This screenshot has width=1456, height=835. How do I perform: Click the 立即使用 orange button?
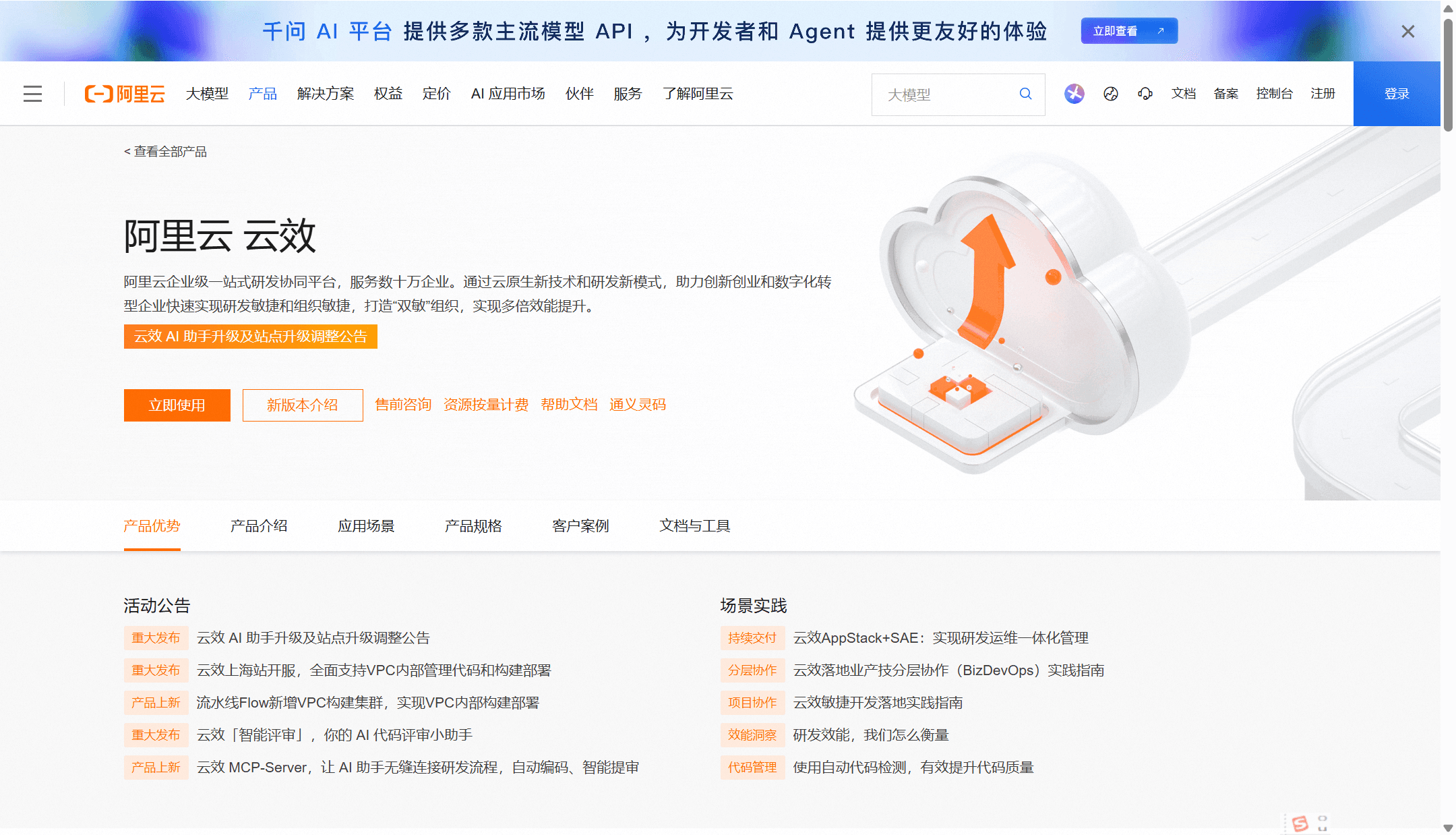point(177,405)
